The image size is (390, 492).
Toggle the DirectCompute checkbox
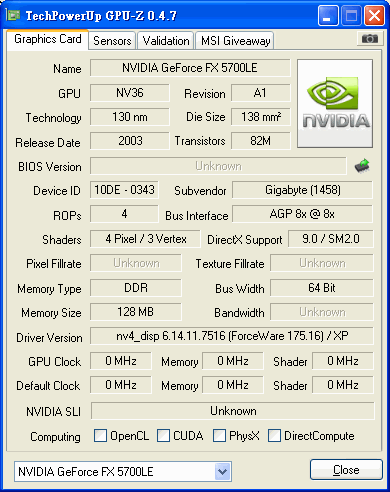(274, 436)
